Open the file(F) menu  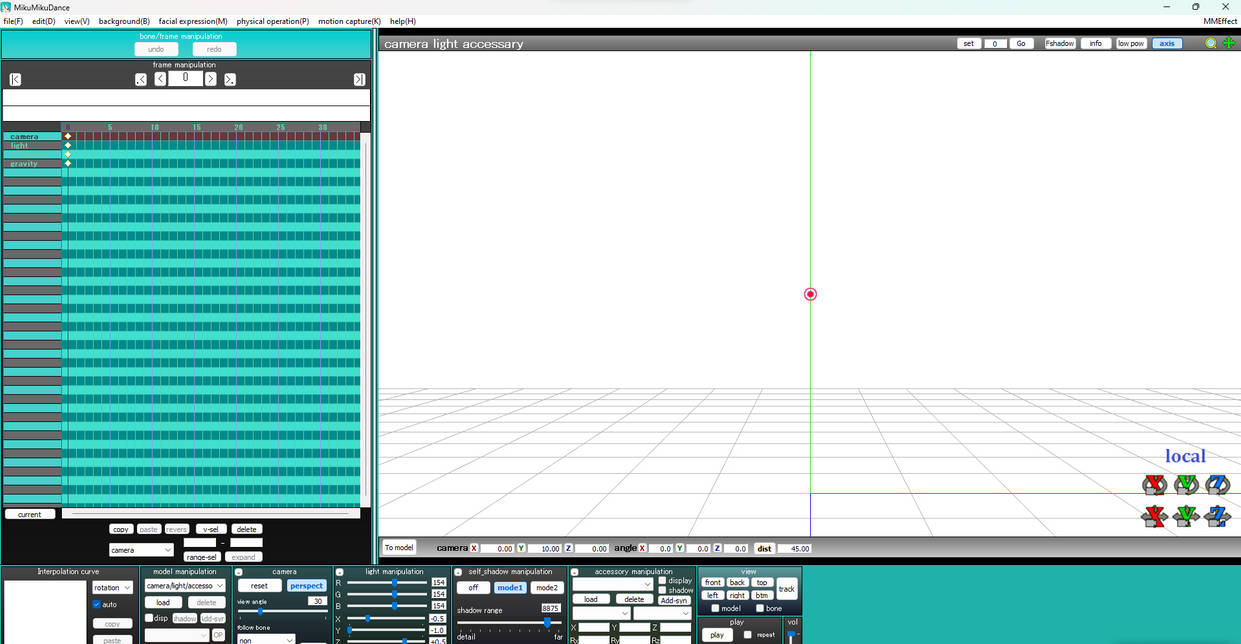coord(13,21)
